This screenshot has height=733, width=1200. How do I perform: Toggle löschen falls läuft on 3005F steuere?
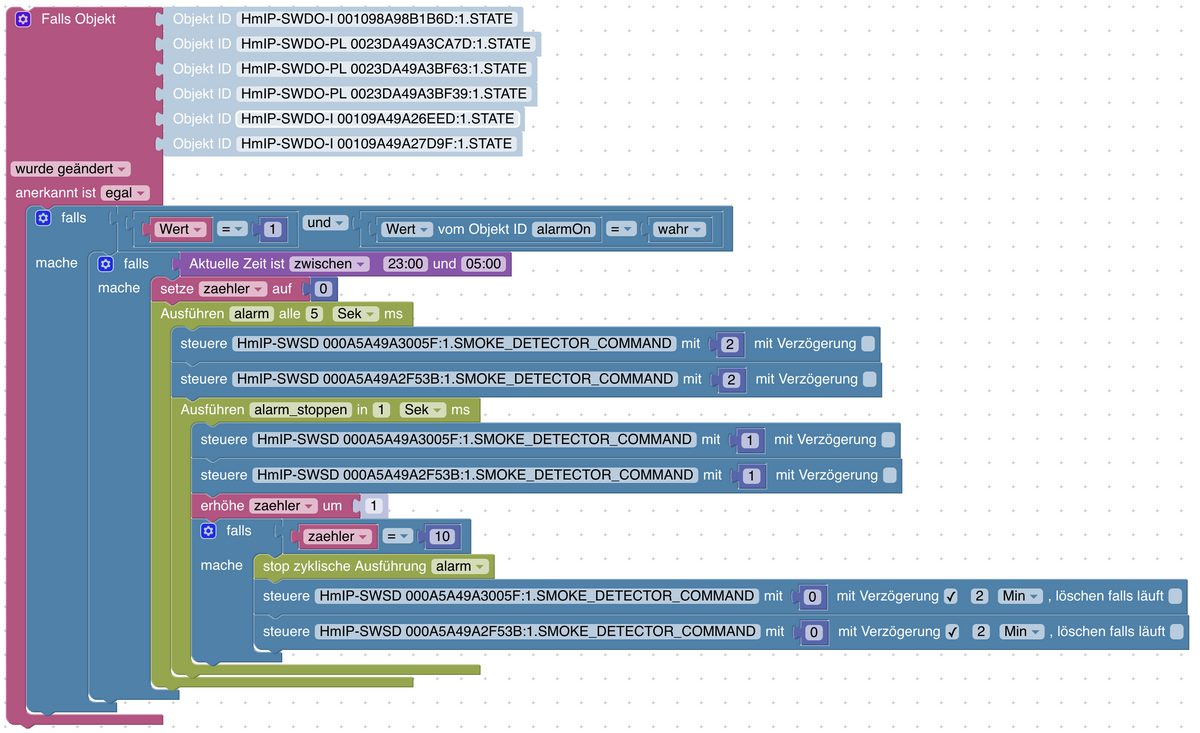1175,596
